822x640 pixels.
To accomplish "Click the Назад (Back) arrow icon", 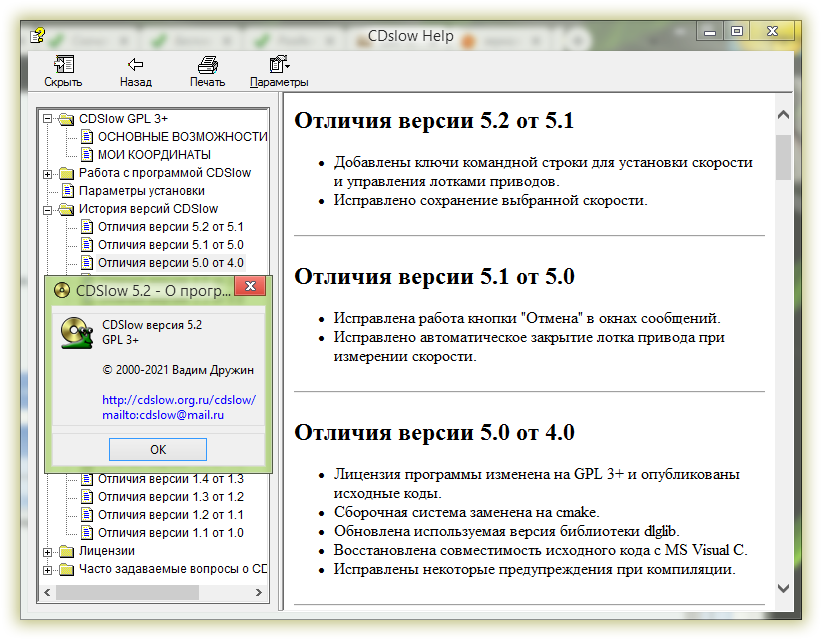I will (135, 65).
